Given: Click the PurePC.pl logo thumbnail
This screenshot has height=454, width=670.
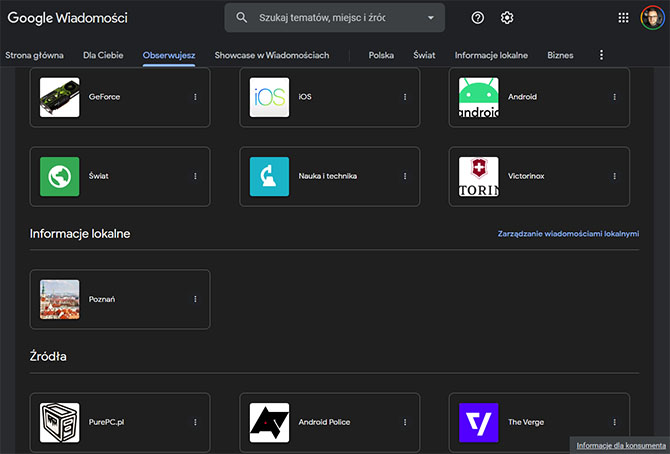Looking at the screenshot, I should [x=59, y=422].
